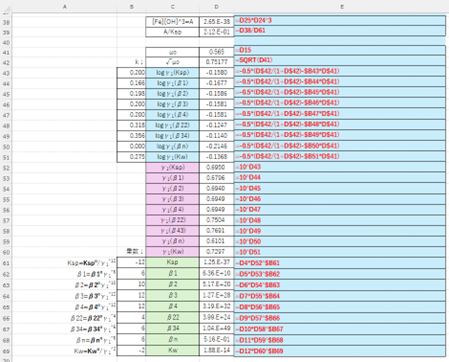Select the formula =D4*D52^$B61
Screen dimensions: 449x362
[340, 263]
